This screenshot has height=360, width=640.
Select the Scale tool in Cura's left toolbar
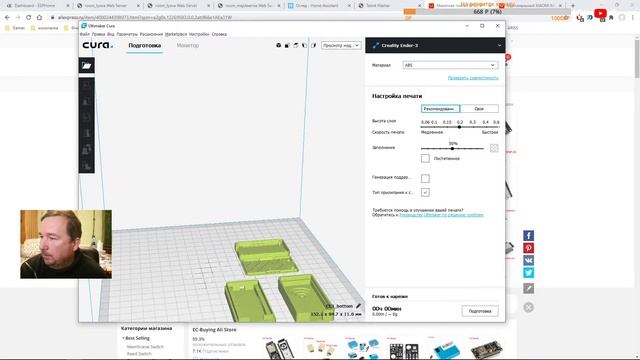click(87, 101)
